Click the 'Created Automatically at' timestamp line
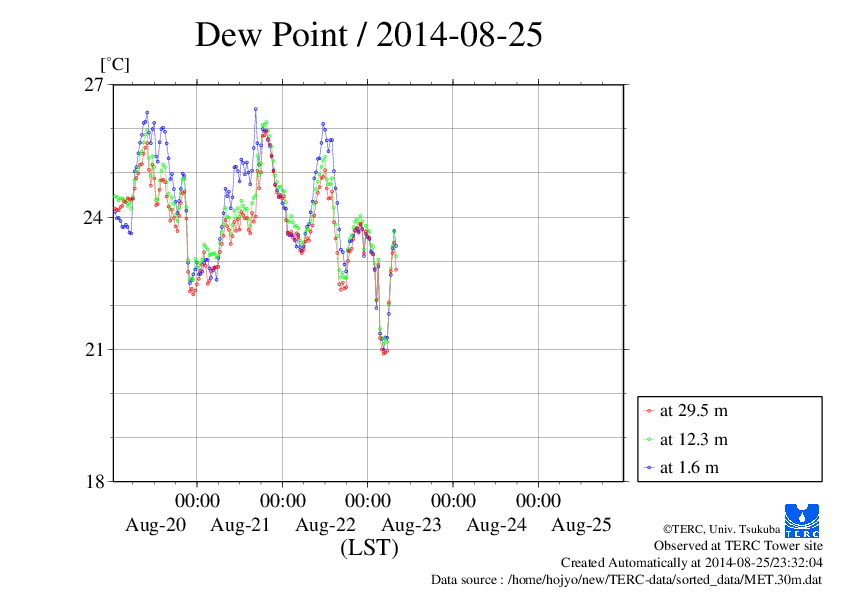This screenshot has width=842, height=595. (692, 563)
